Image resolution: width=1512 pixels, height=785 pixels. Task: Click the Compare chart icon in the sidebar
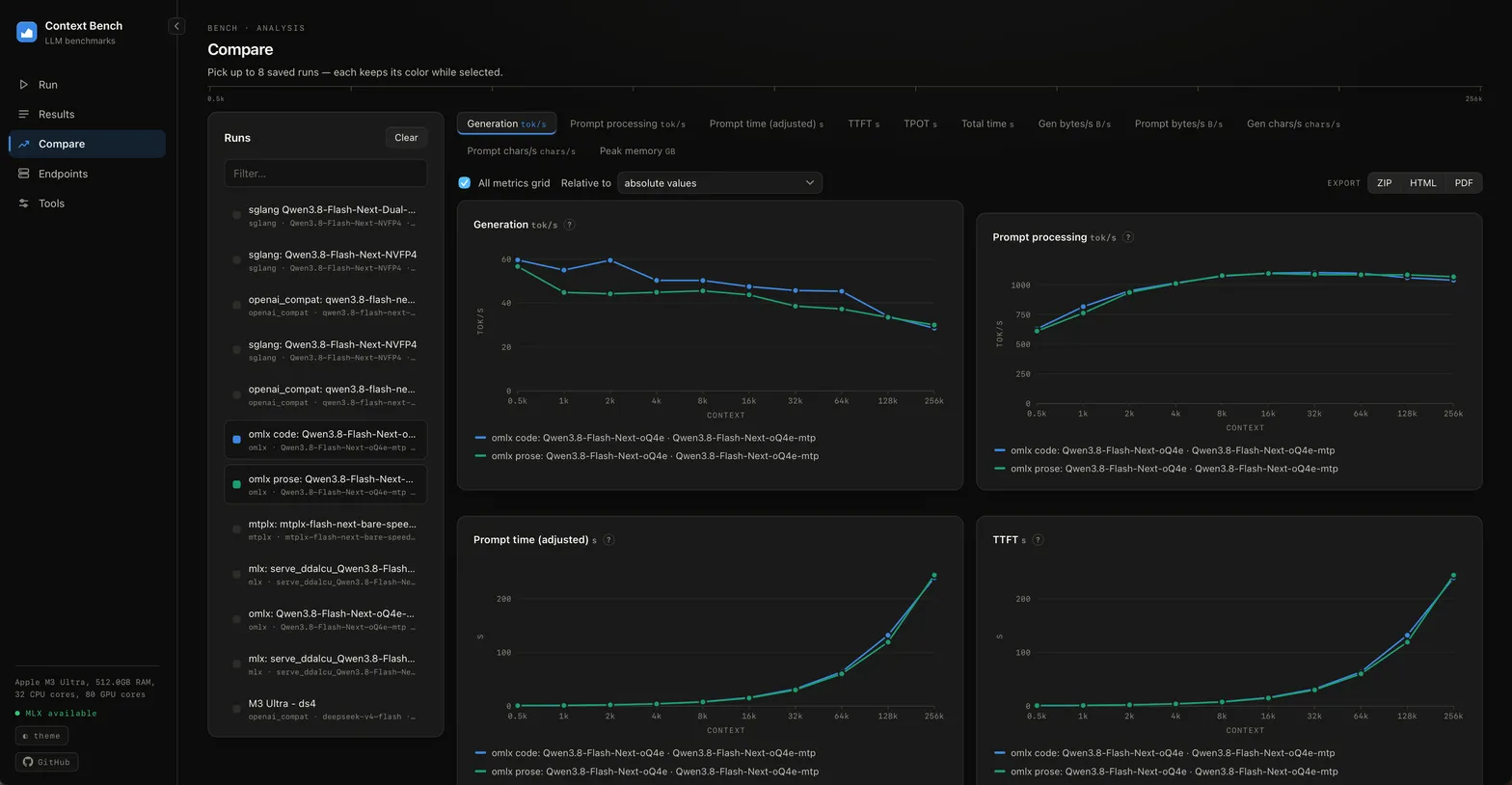pos(24,144)
